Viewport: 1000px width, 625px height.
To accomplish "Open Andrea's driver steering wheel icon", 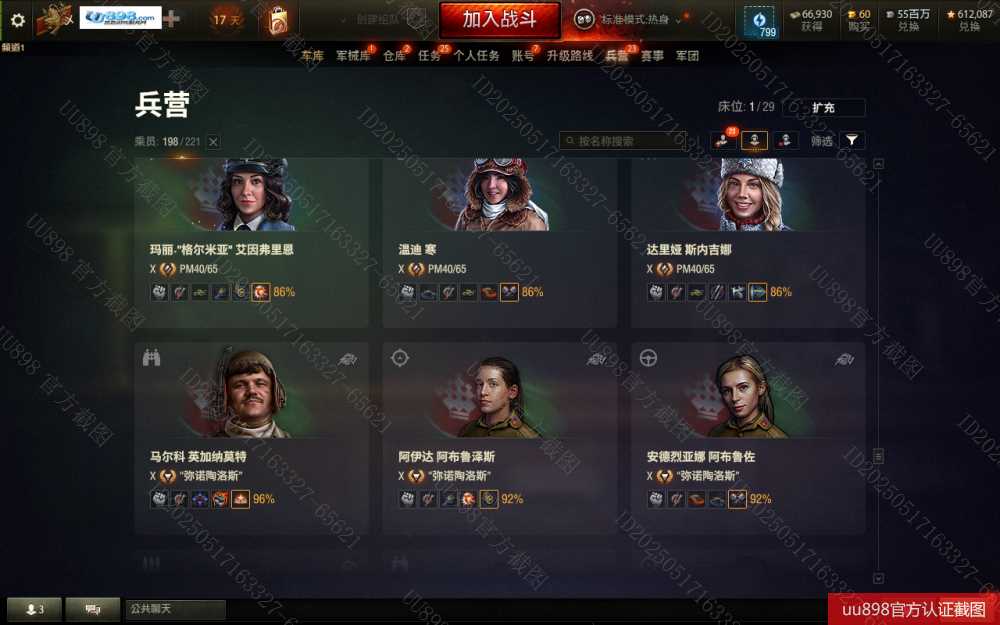I will [x=649, y=358].
